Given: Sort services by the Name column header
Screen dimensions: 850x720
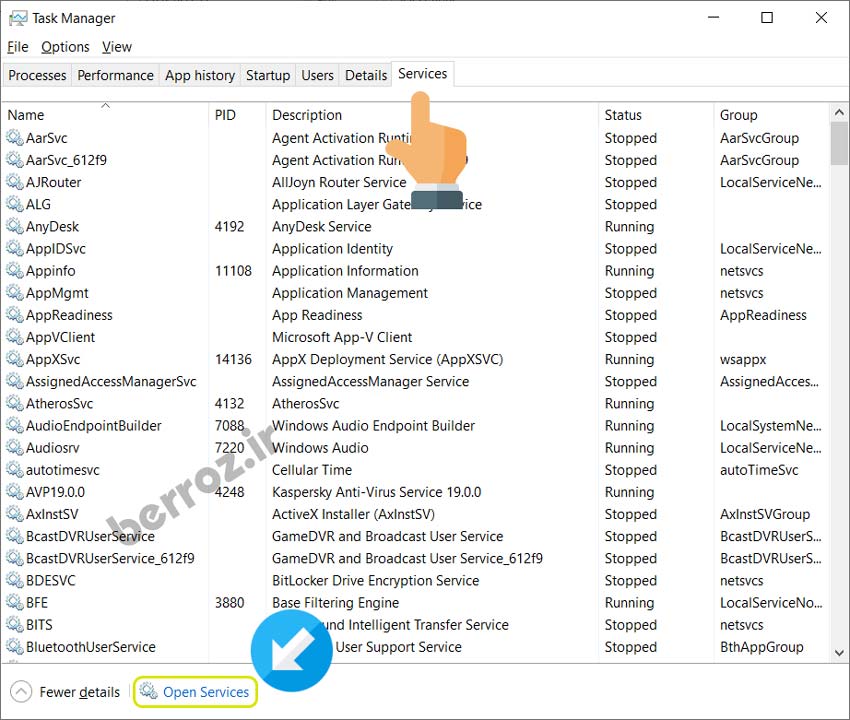Looking at the screenshot, I should pyautogui.click(x=26, y=115).
